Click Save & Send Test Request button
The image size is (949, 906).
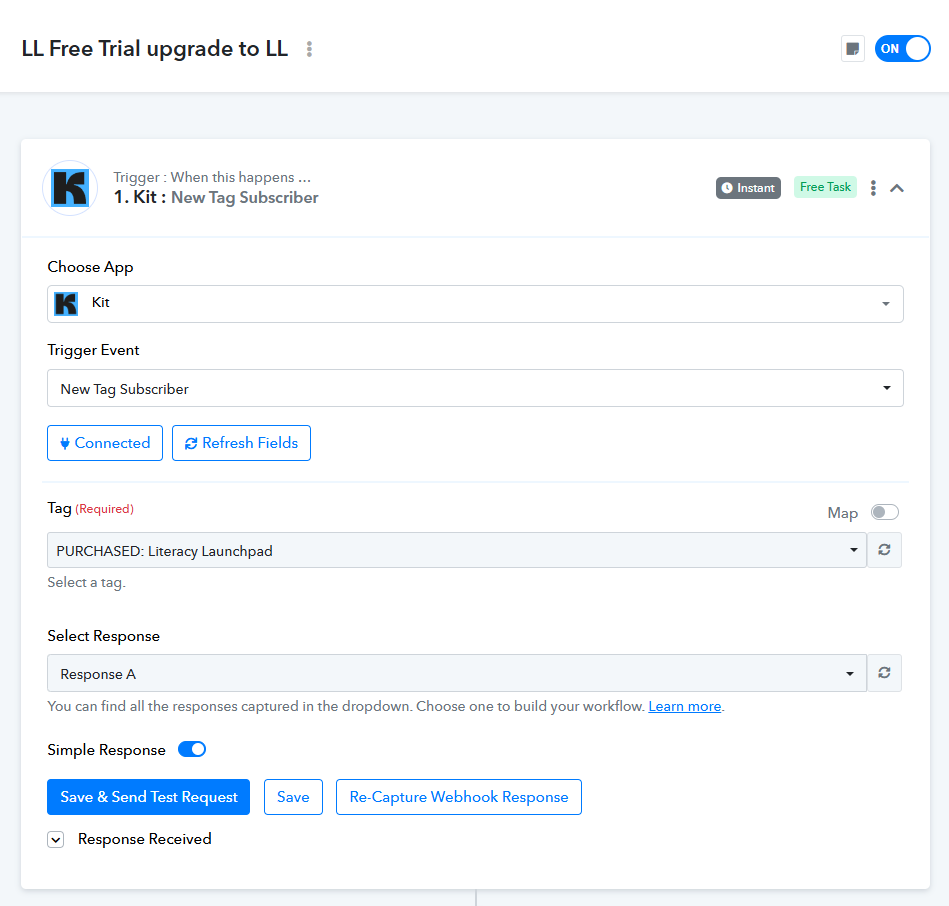148,796
